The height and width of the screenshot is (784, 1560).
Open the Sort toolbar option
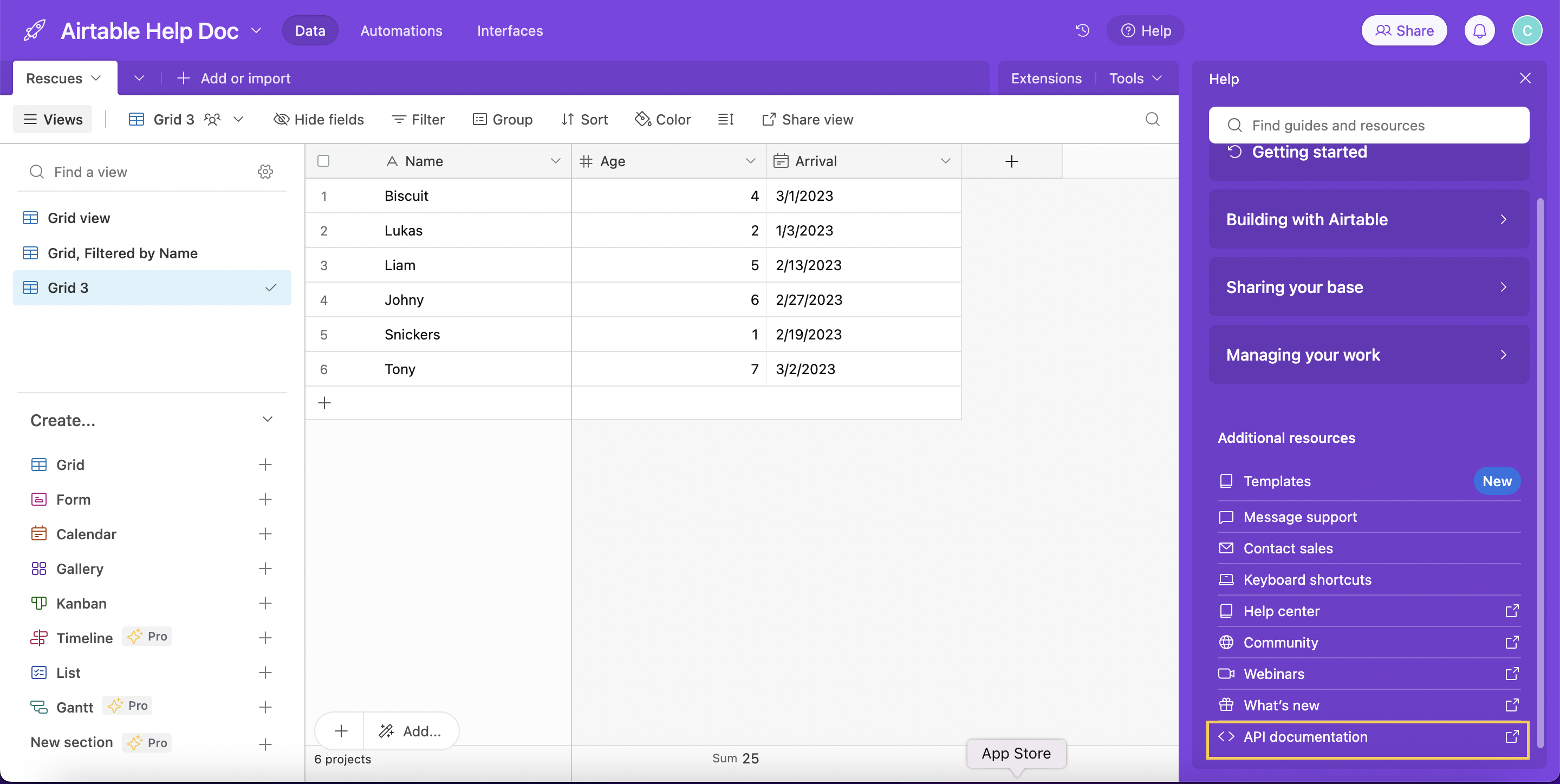[584, 119]
